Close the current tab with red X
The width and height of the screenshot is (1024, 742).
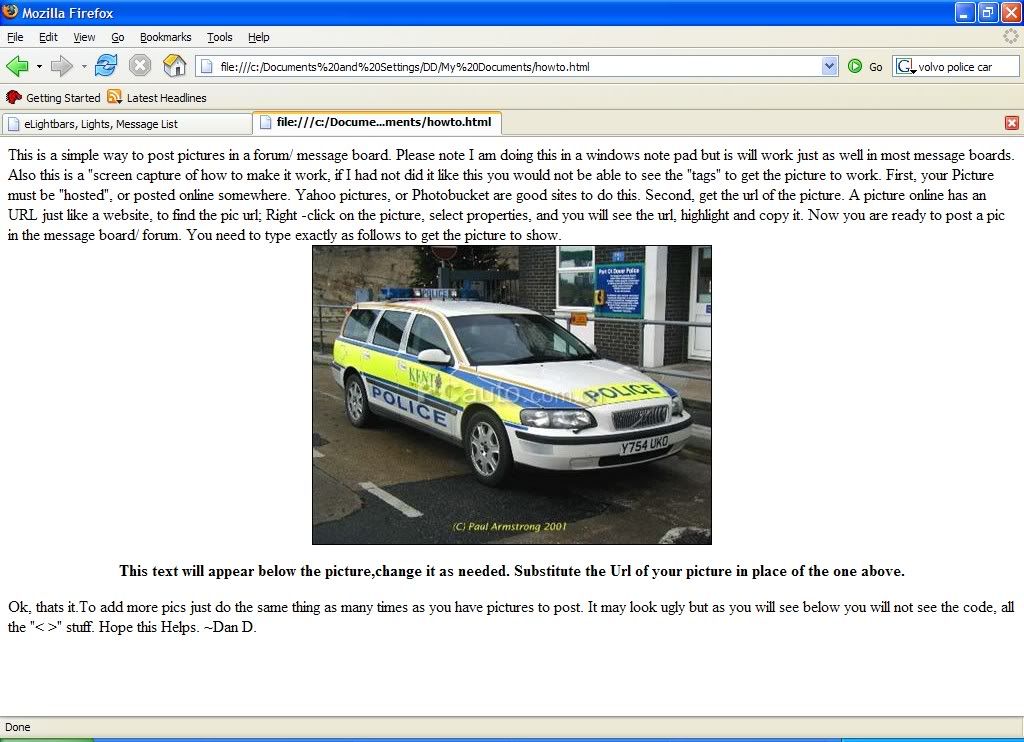(x=1012, y=123)
